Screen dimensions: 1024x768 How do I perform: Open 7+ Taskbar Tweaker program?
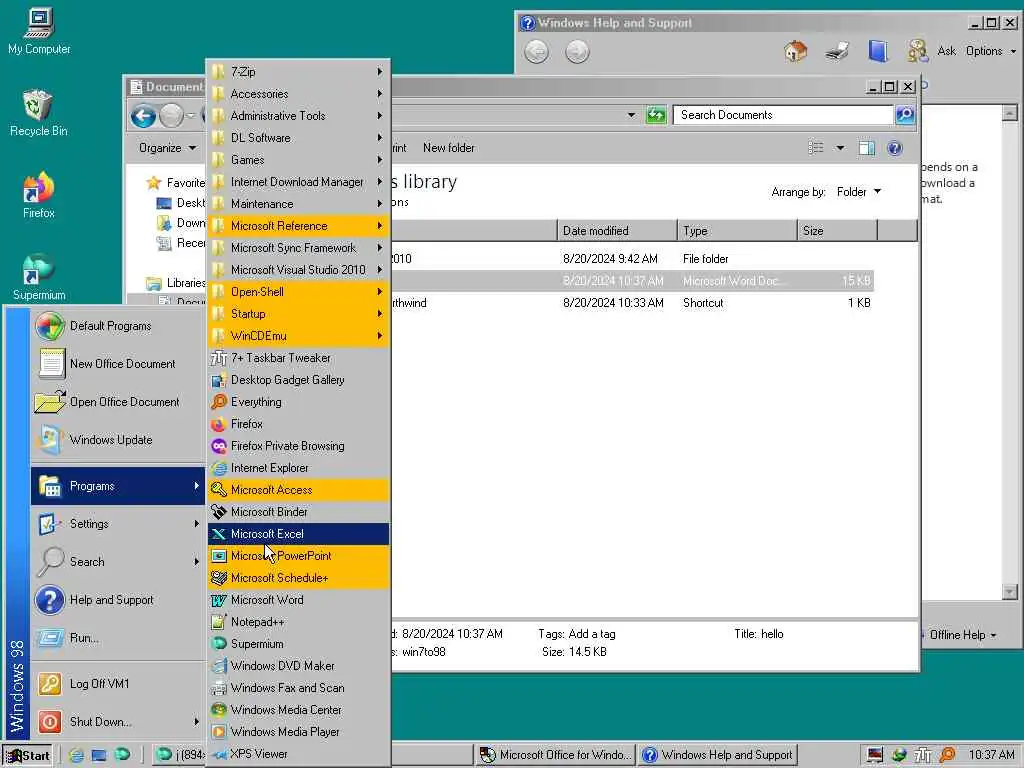pos(298,358)
